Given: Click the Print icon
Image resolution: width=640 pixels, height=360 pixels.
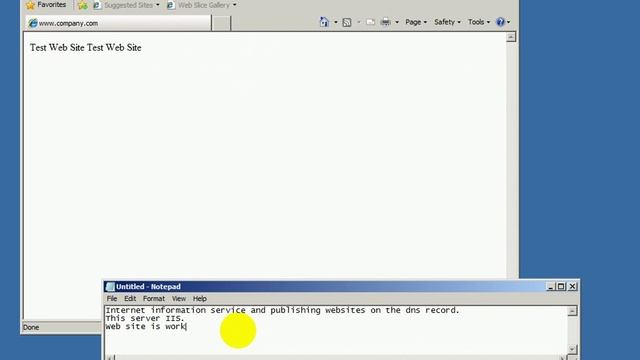Looking at the screenshot, I should pyautogui.click(x=385, y=22).
